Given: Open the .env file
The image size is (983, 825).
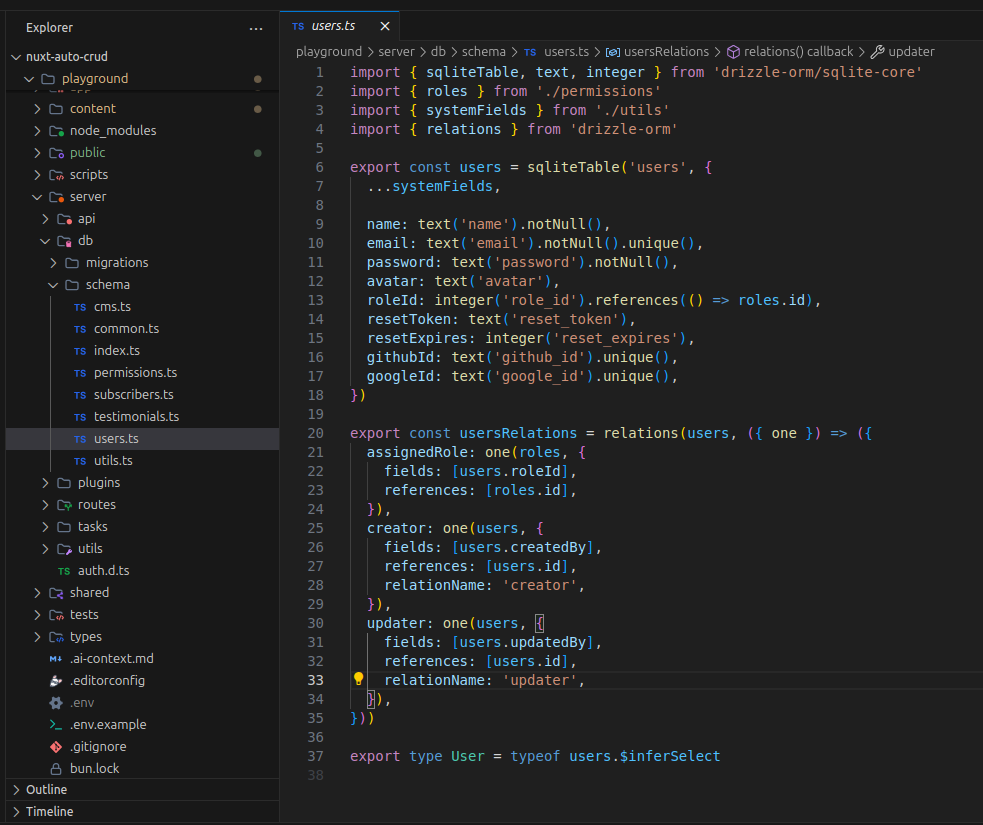Looking at the screenshot, I should pos(81,703).
